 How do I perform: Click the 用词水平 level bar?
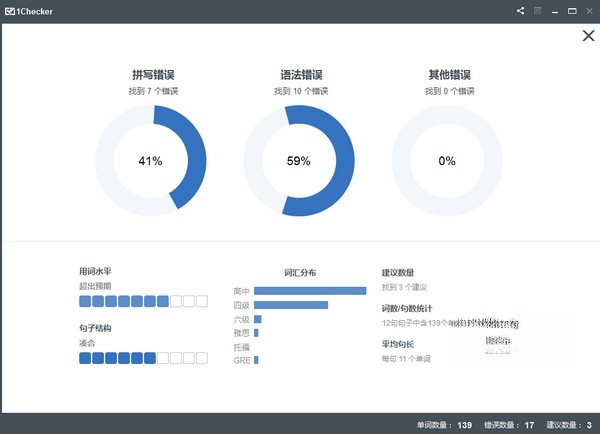pyautogui.click(x=143, y=301)
